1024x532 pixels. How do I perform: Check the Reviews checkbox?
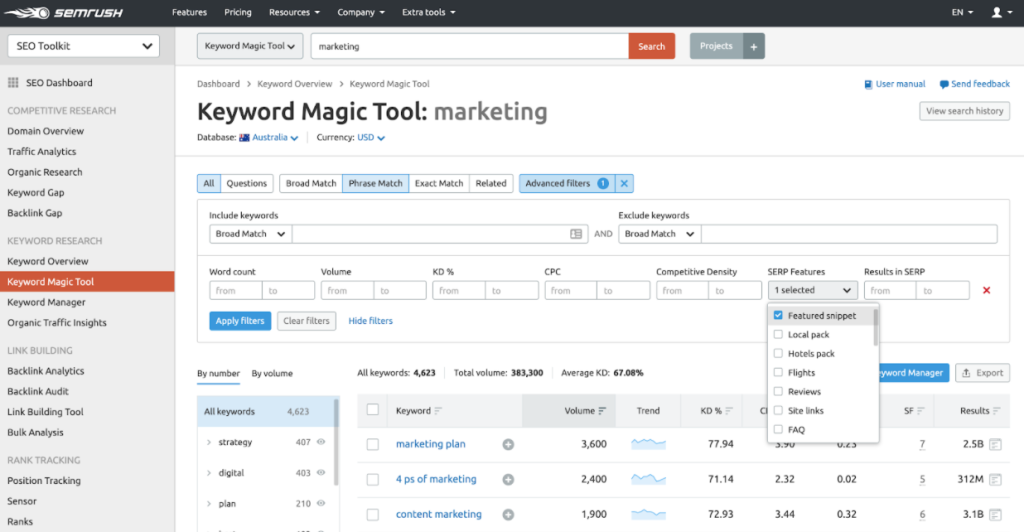(778, 391)
